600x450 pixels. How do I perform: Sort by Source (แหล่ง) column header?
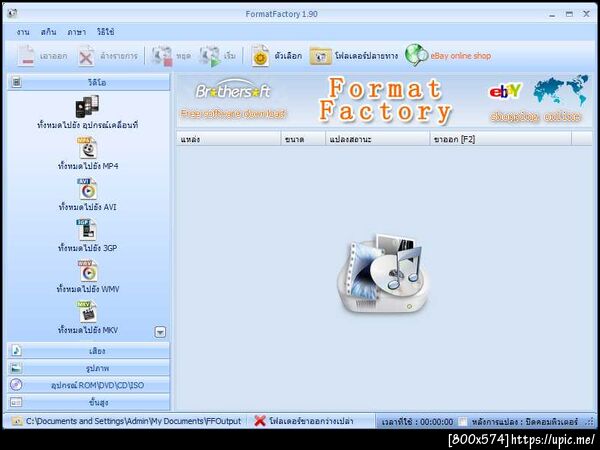coord(229,139)
